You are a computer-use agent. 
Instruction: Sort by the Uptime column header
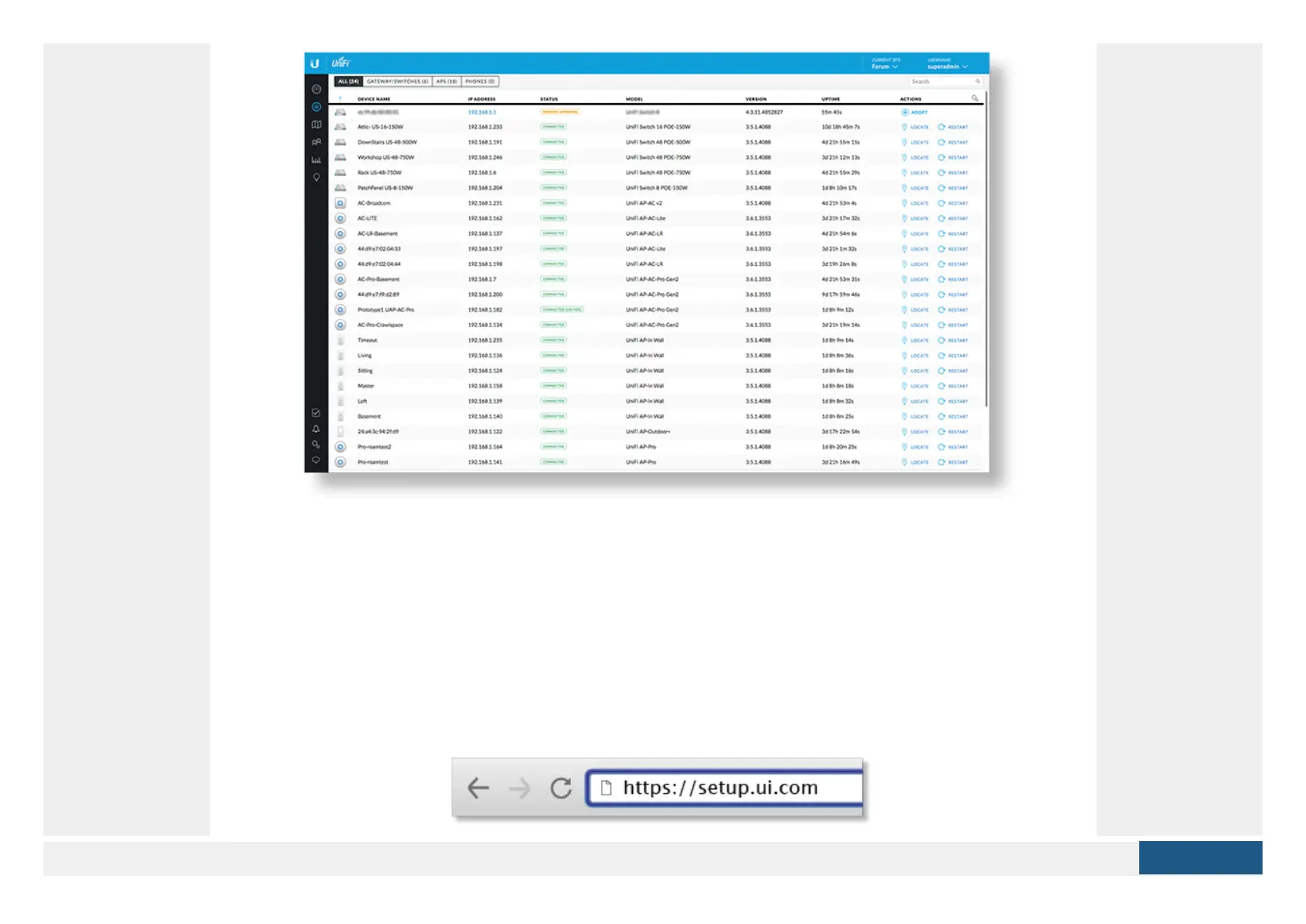pos(831,99)
